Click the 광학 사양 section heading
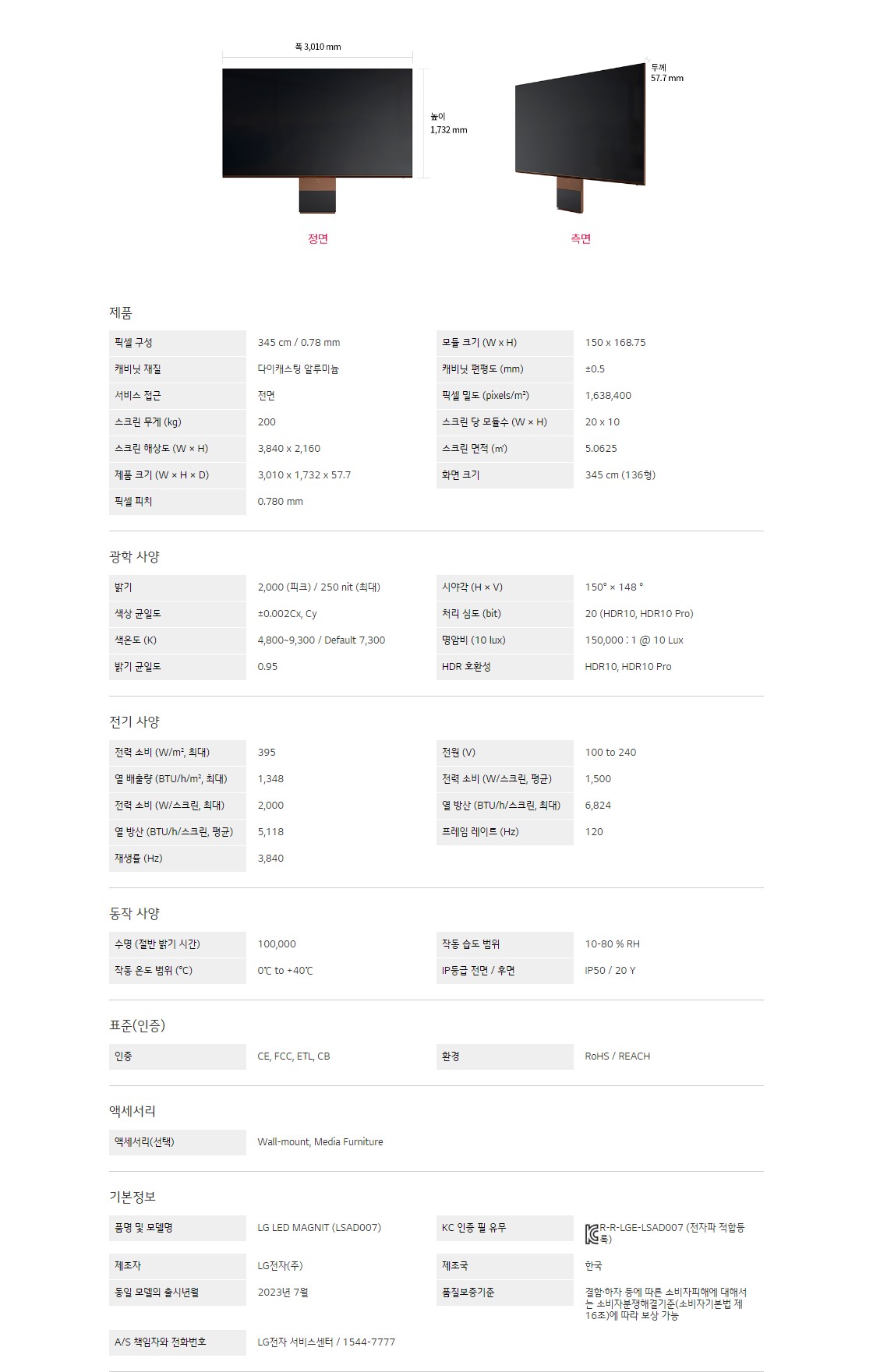The height and width of the screenshot is (1372, 873). coord(134,557)
